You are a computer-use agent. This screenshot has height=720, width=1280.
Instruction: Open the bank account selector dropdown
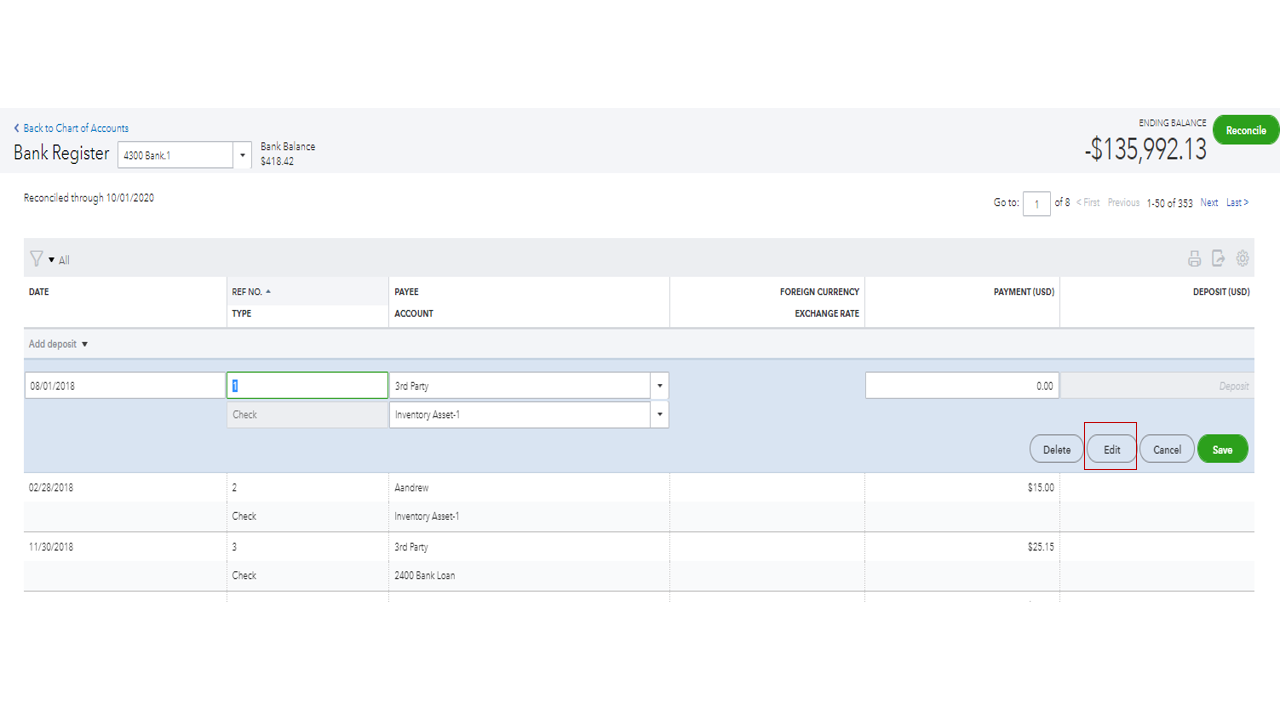click(x=242, y=154)
